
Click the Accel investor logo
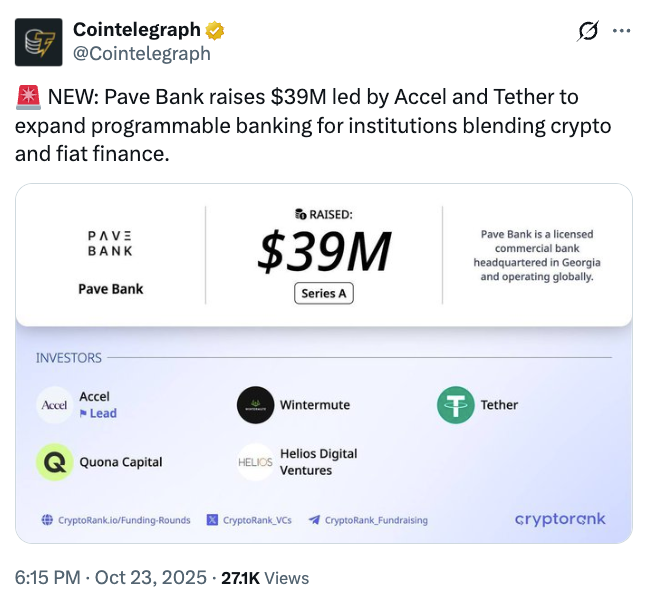[x=54, y=405]
